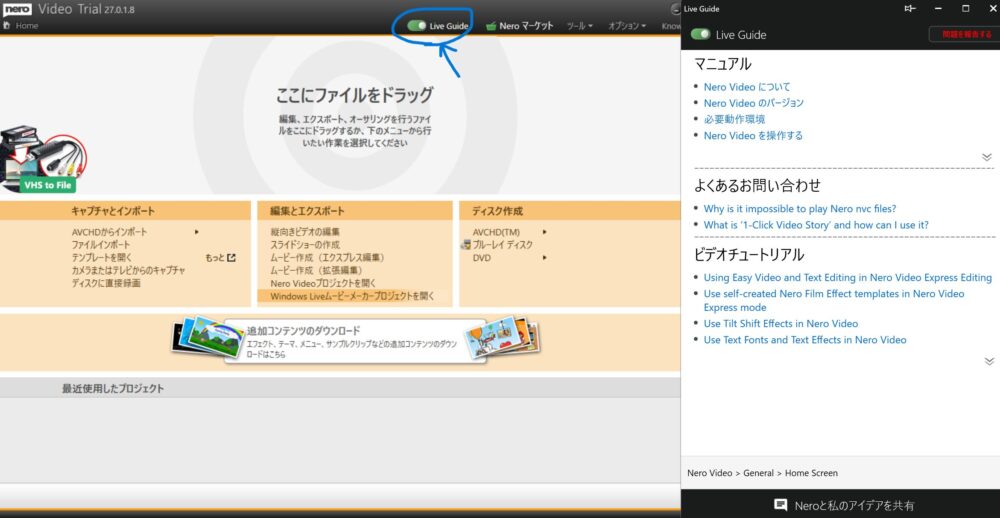Open "What is '1-Click Video Story'" link
This screenshot has width=1000, height=518.
coord(816,225)
